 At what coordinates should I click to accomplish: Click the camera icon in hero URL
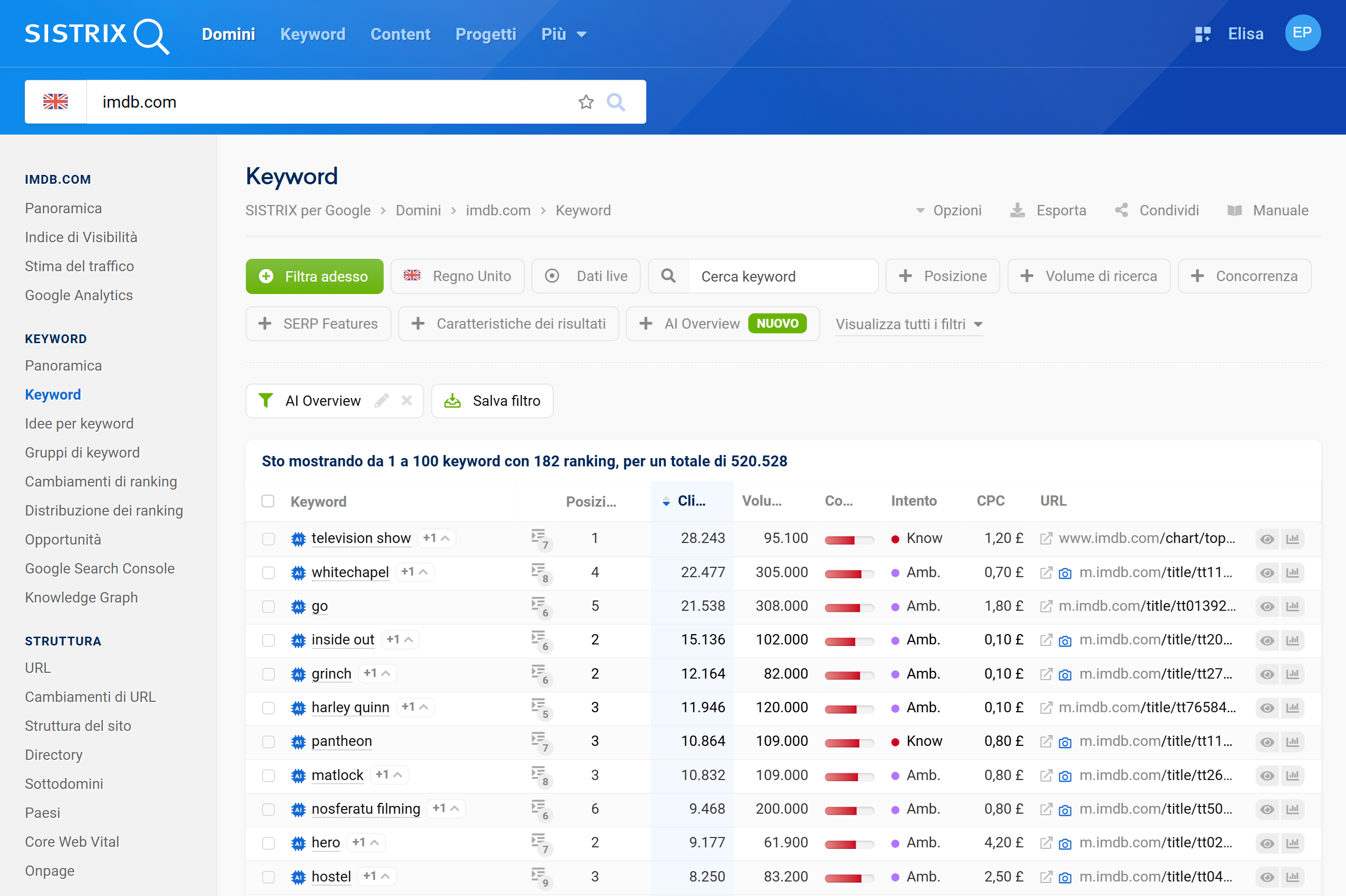1065,843
